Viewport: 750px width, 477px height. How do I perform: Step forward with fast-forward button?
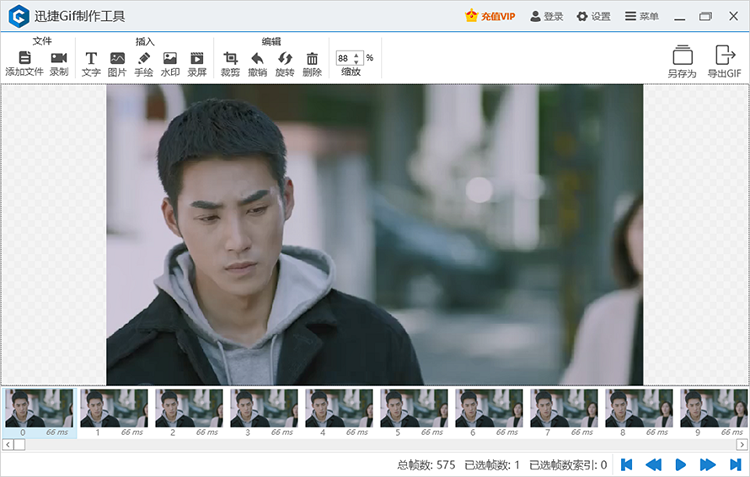click(707, 465)
